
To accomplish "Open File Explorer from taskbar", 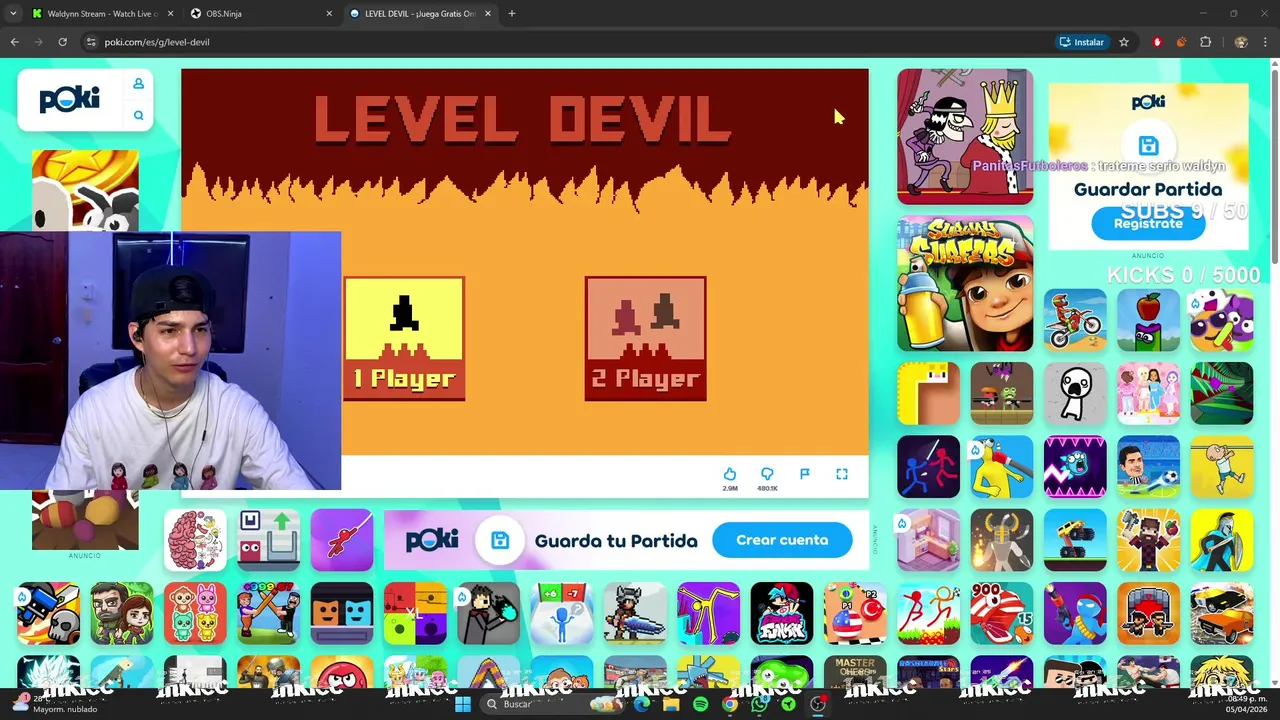I will click(671, 704).
